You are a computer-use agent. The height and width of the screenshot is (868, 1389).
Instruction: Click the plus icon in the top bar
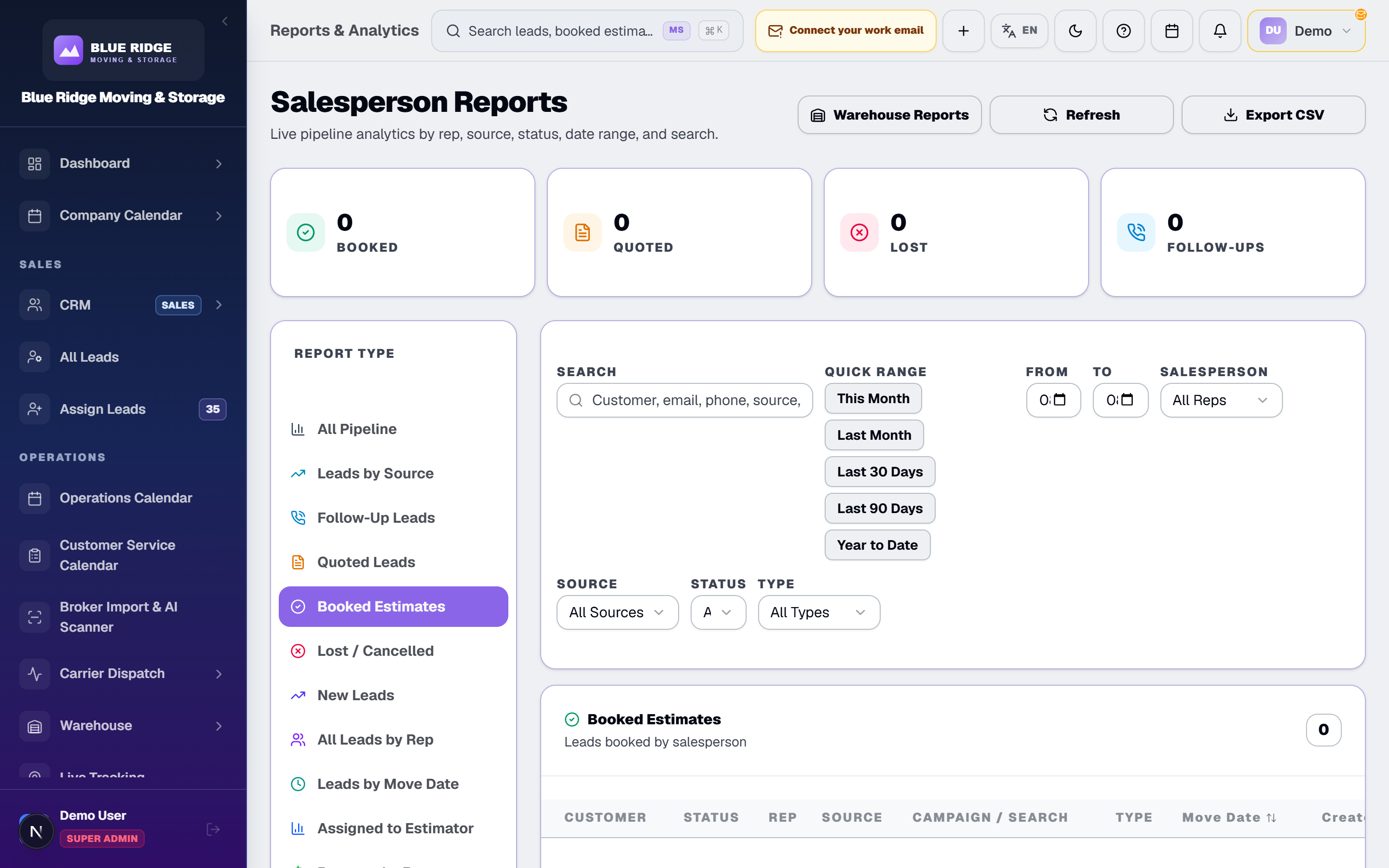tap(963, 31)
